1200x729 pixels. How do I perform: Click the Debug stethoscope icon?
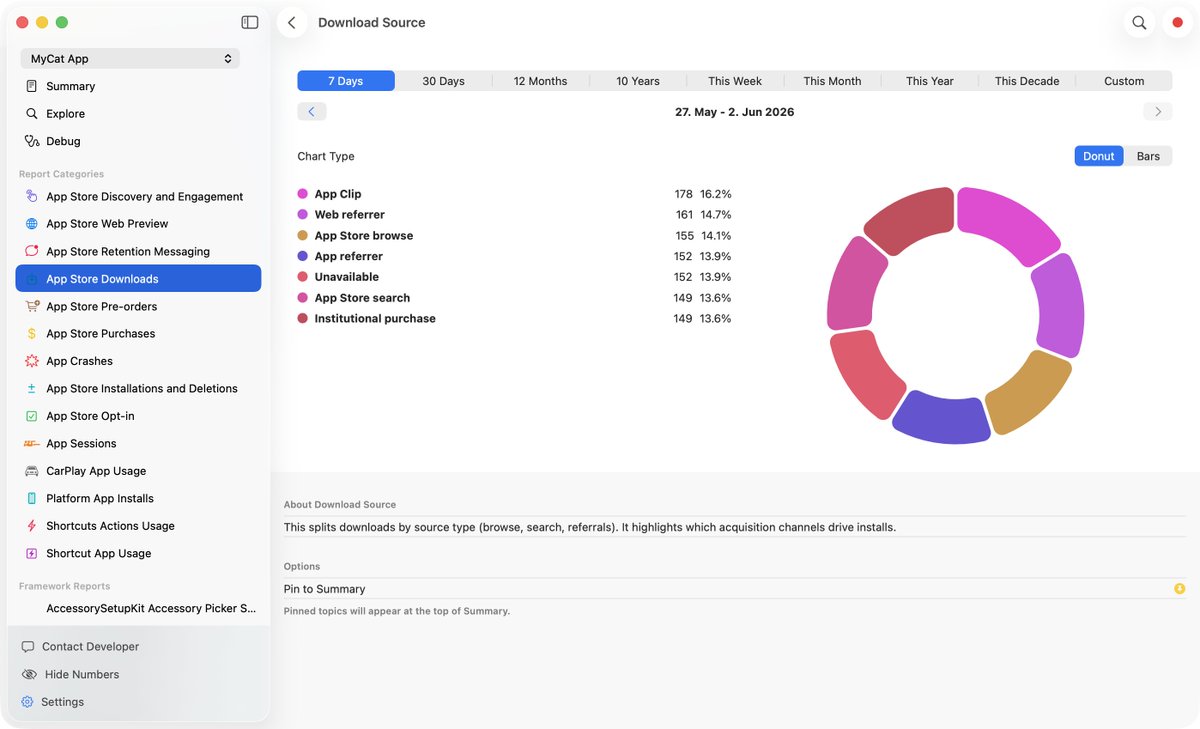32,141
